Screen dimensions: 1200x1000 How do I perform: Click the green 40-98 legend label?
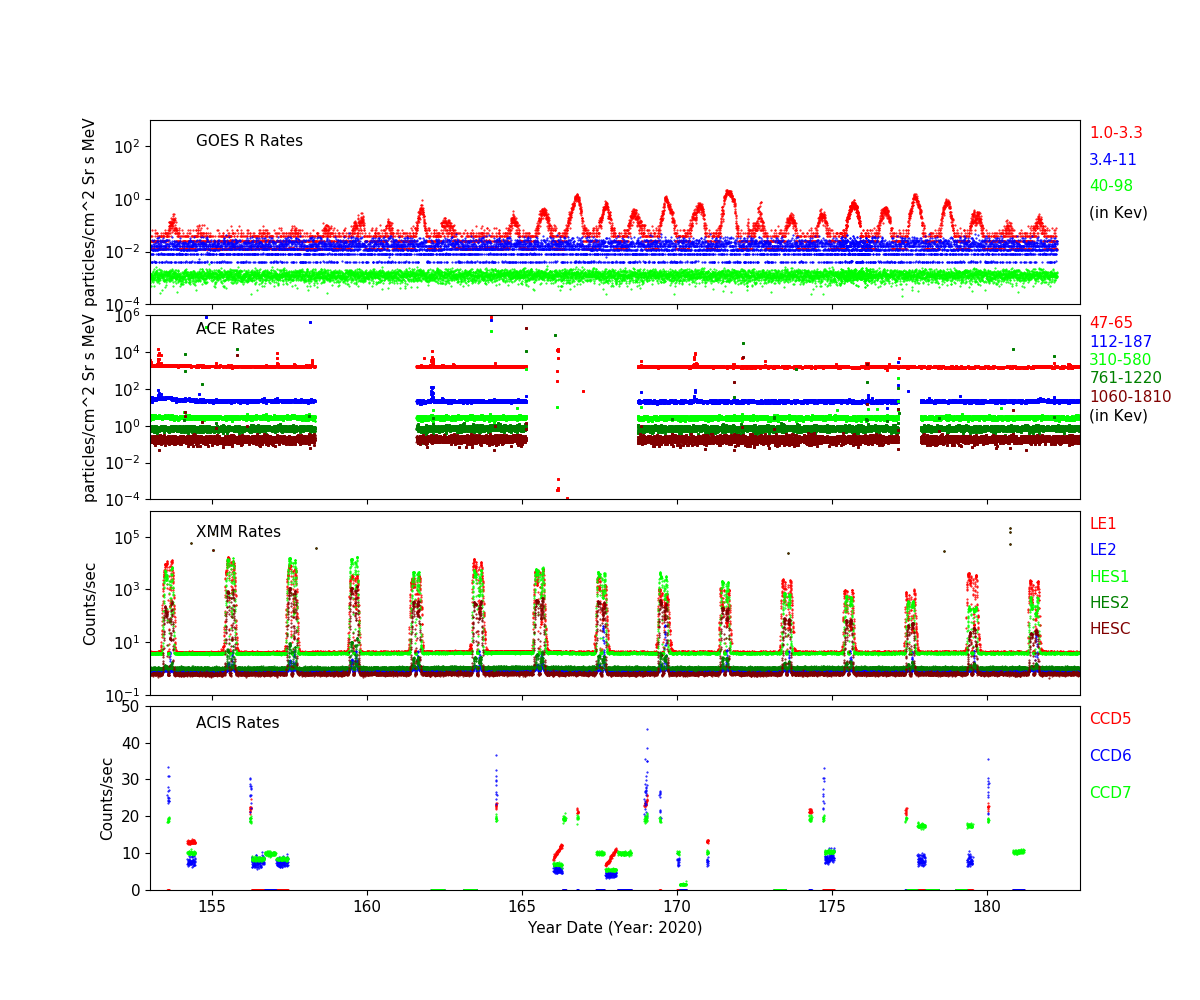pos(1110,186)
